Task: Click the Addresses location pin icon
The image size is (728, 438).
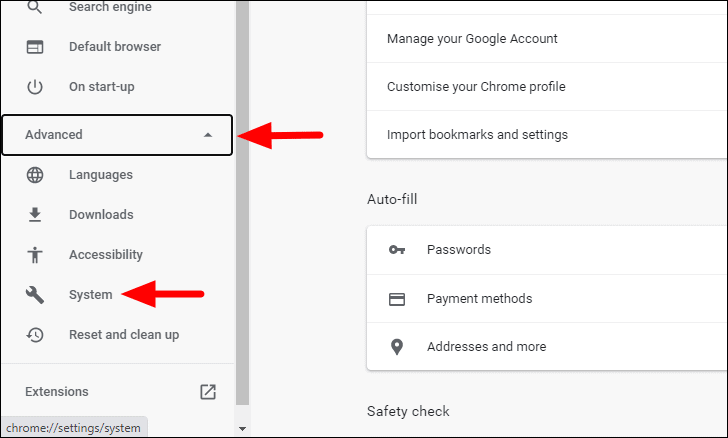Action: click(396, 347)
